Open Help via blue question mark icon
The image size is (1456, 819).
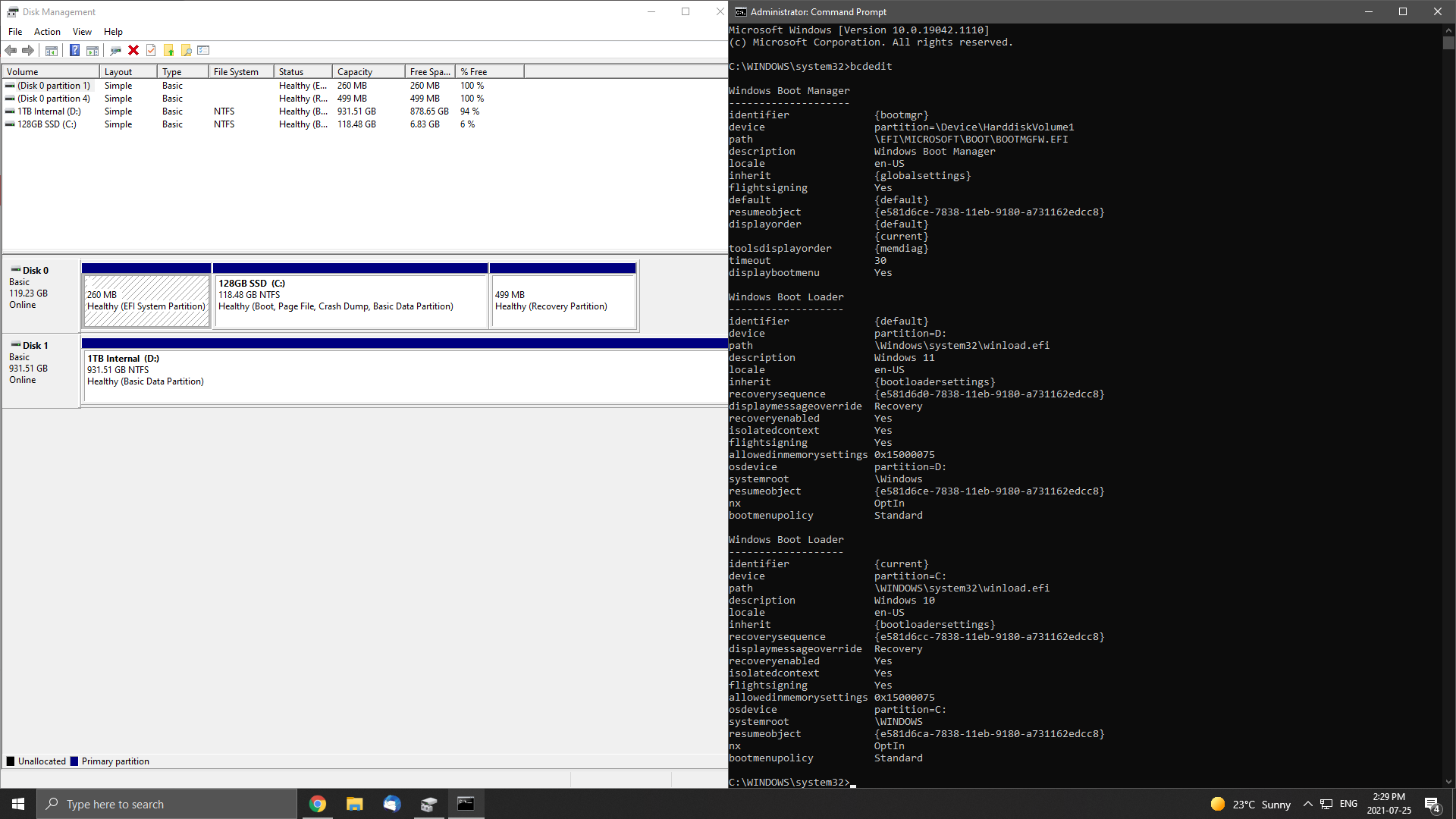point(74,50)
